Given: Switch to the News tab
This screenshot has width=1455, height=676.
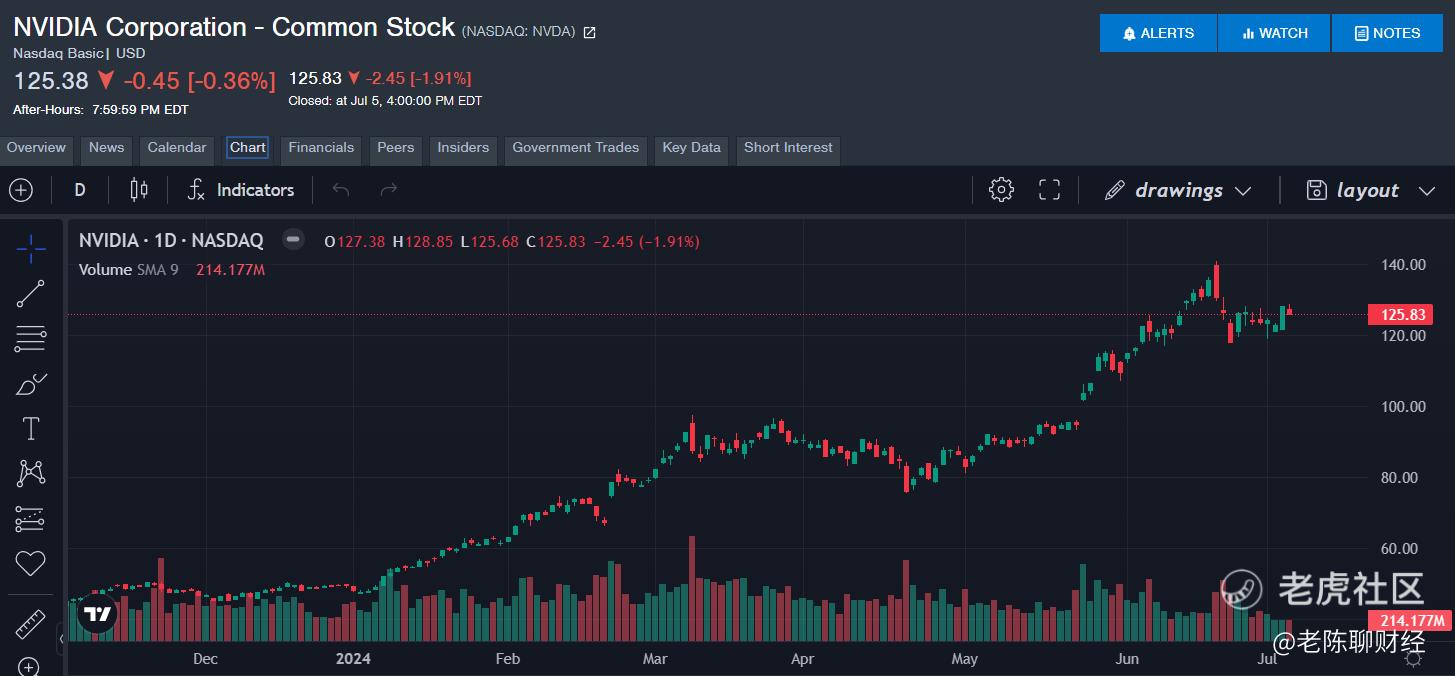Looking at the screenshot, I should point(106,148).
